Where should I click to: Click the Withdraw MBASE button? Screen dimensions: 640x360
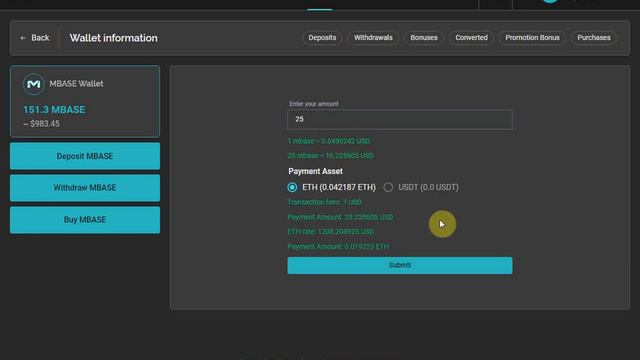click(x=85, y=188)
